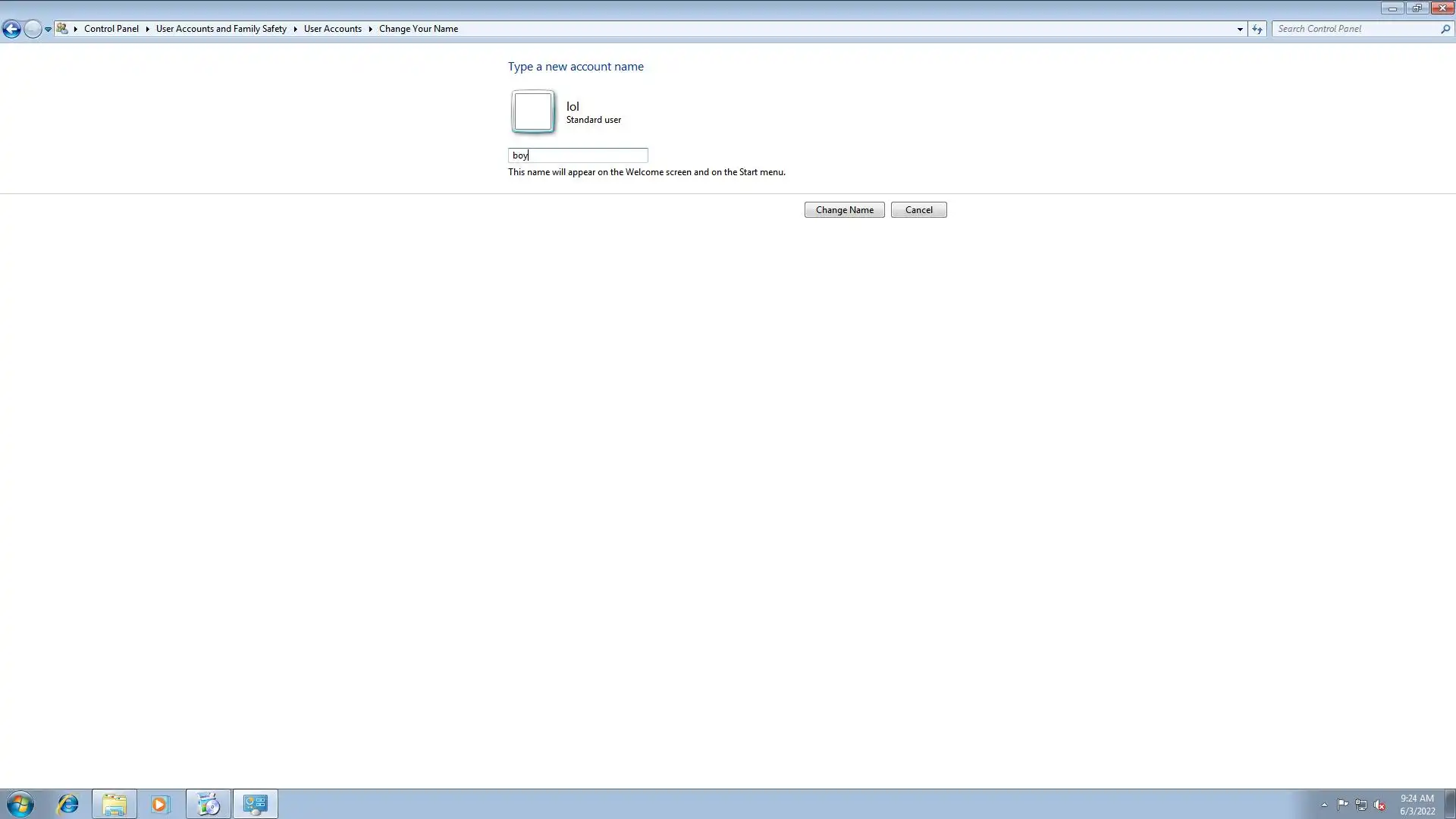Open the recent pages dropdown arrow

click(48, 29)
